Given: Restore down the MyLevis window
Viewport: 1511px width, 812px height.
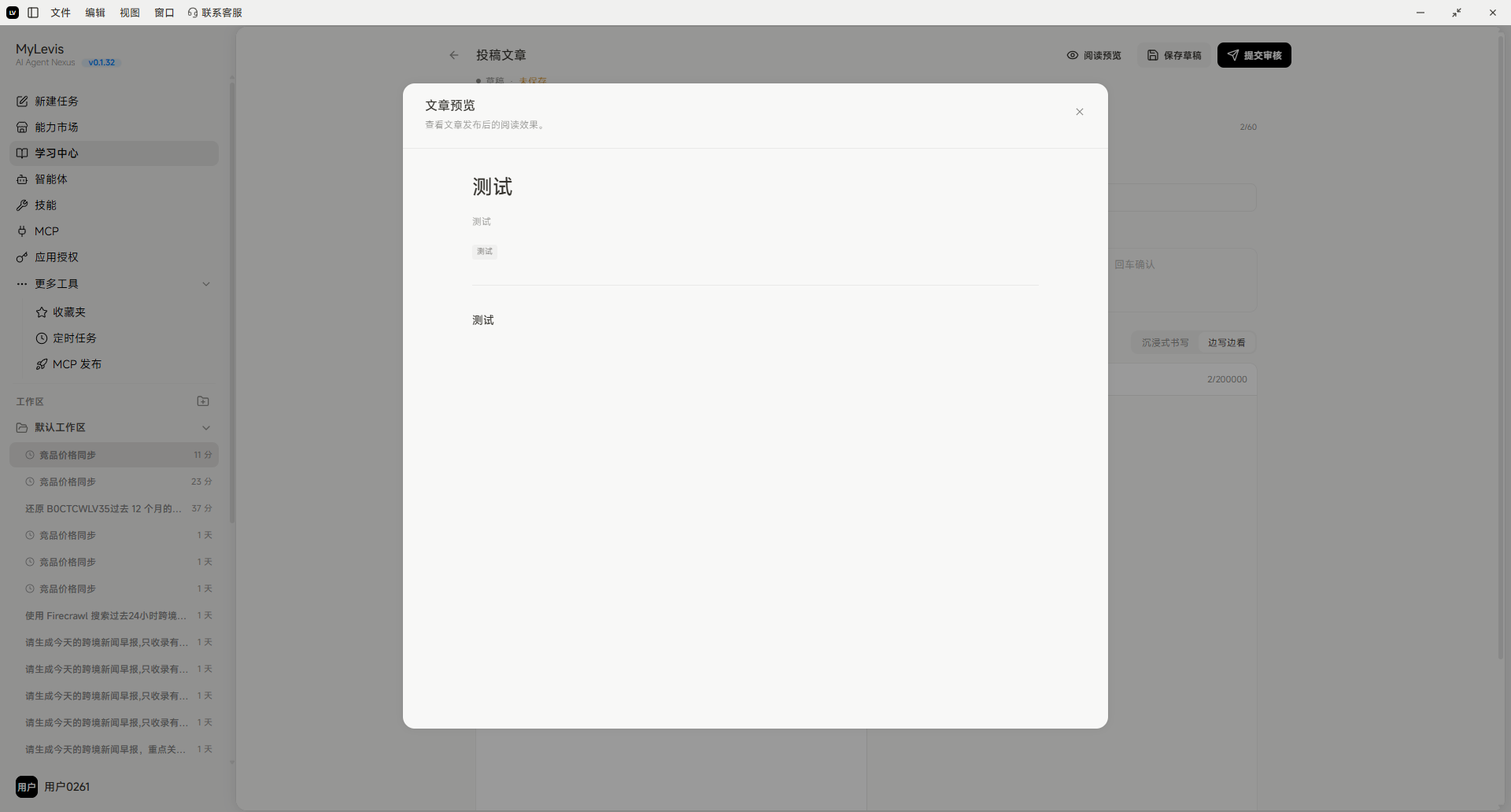Looking at the screenshot, I should [x=1457, y=13].
